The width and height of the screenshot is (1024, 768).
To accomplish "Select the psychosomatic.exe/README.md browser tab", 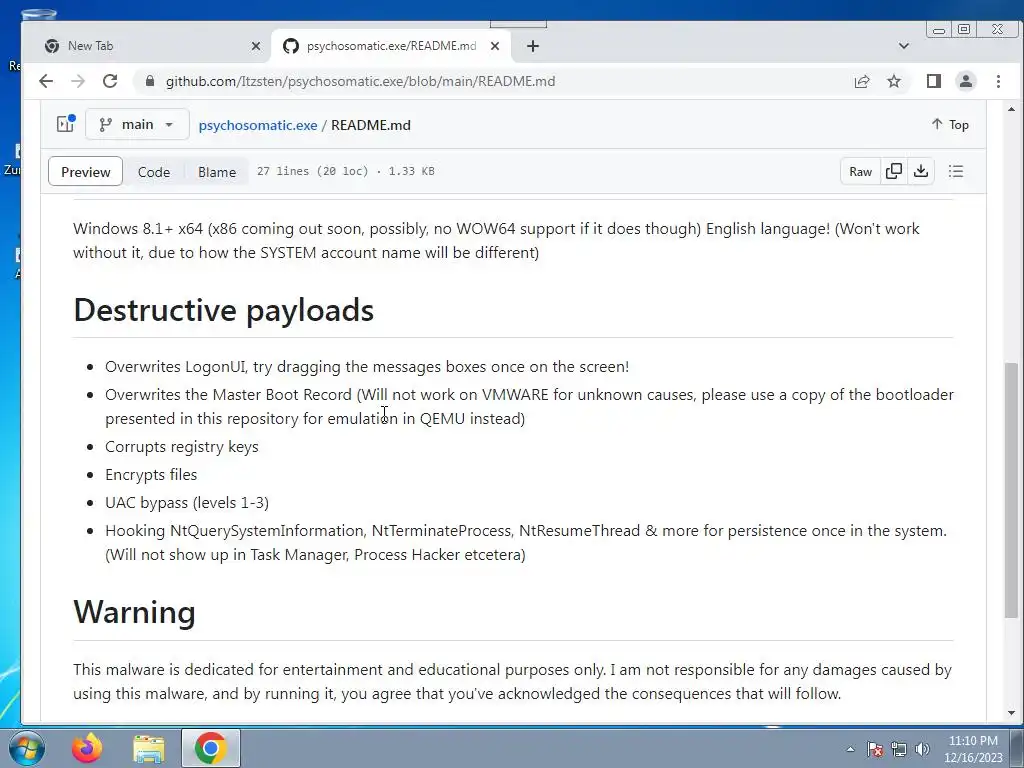I will [391, 46].
